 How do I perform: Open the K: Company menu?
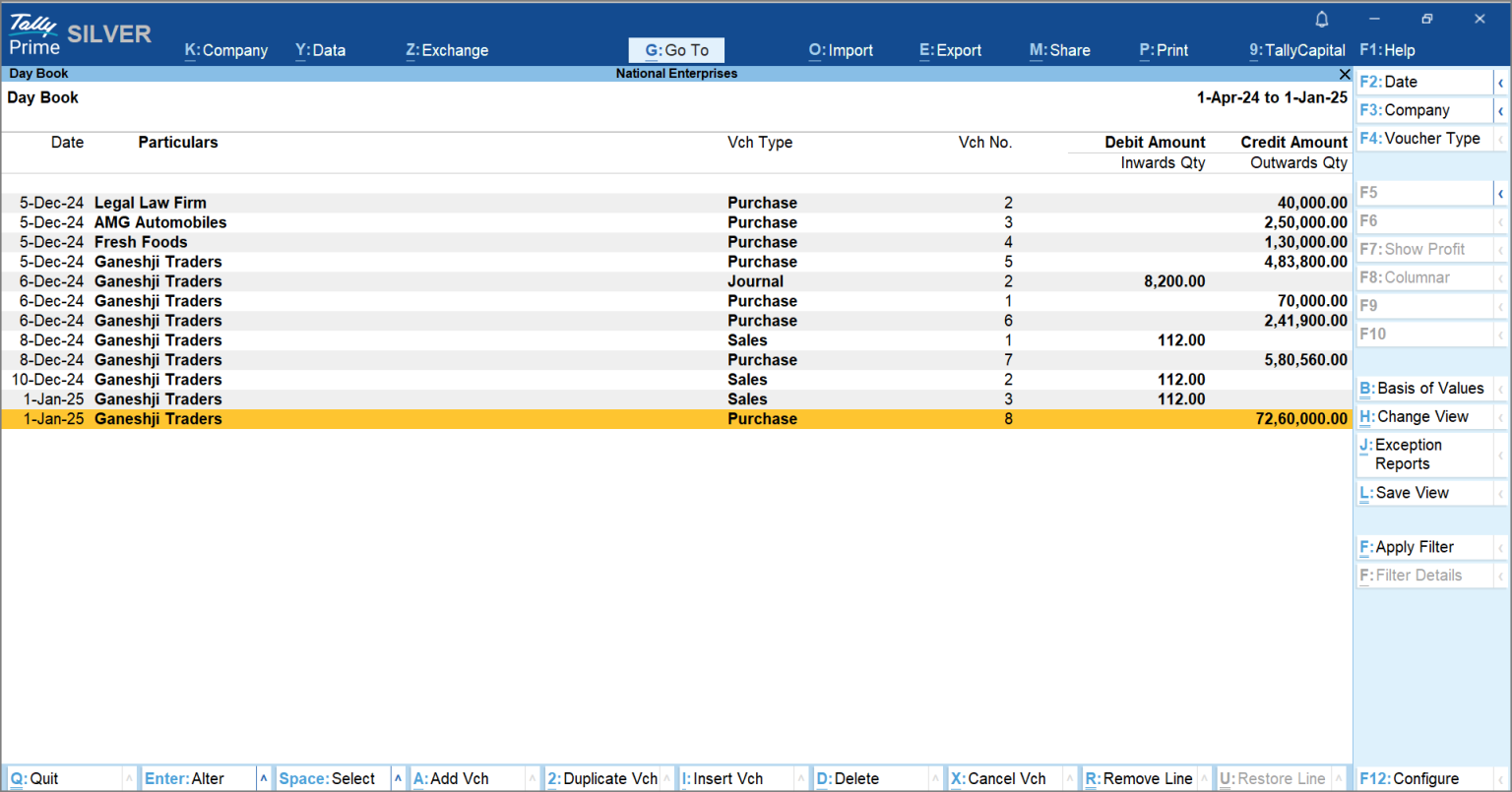[x=226, y=49]
